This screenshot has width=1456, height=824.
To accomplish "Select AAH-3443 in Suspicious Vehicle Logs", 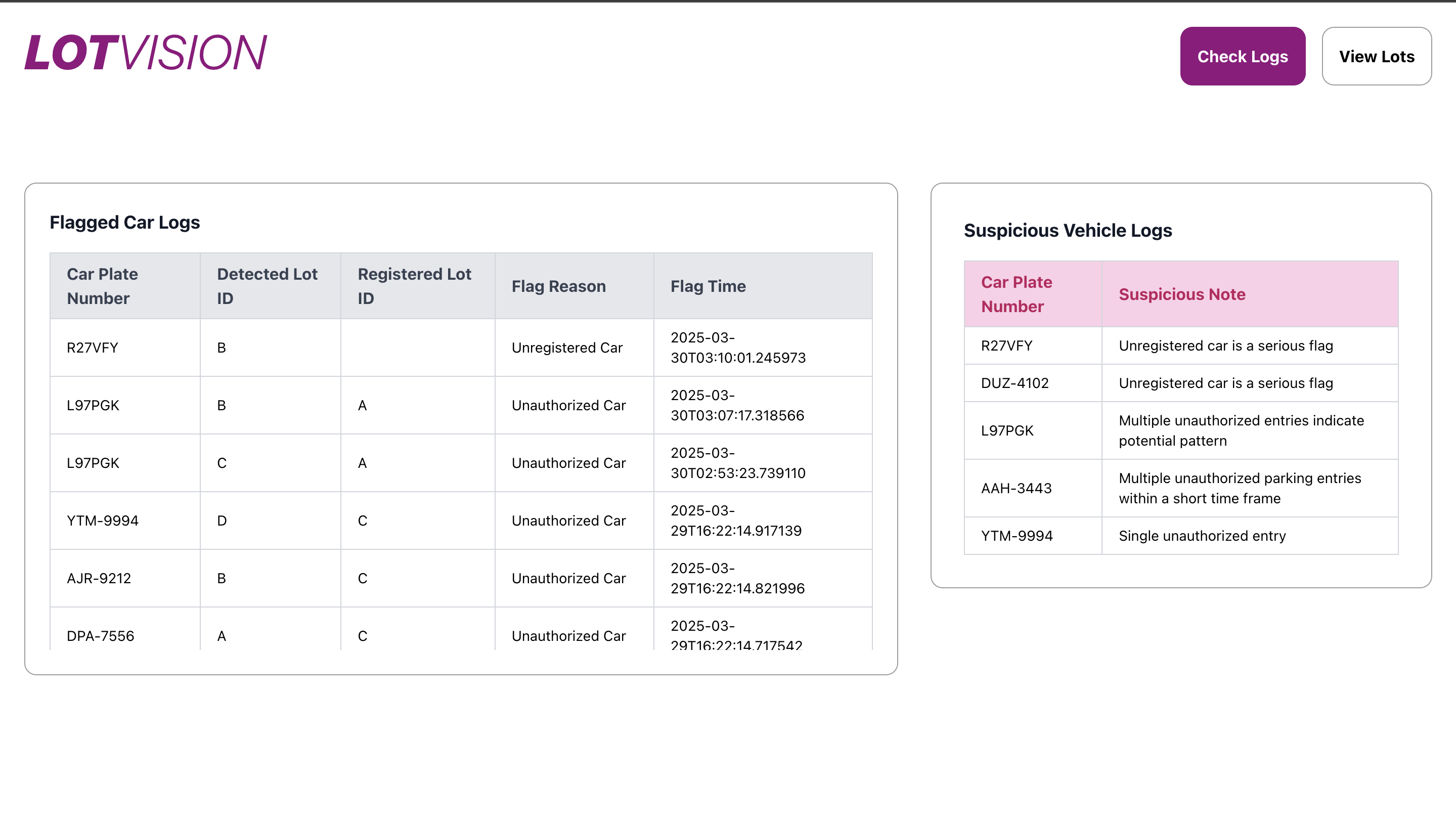I will point(1016,489).
